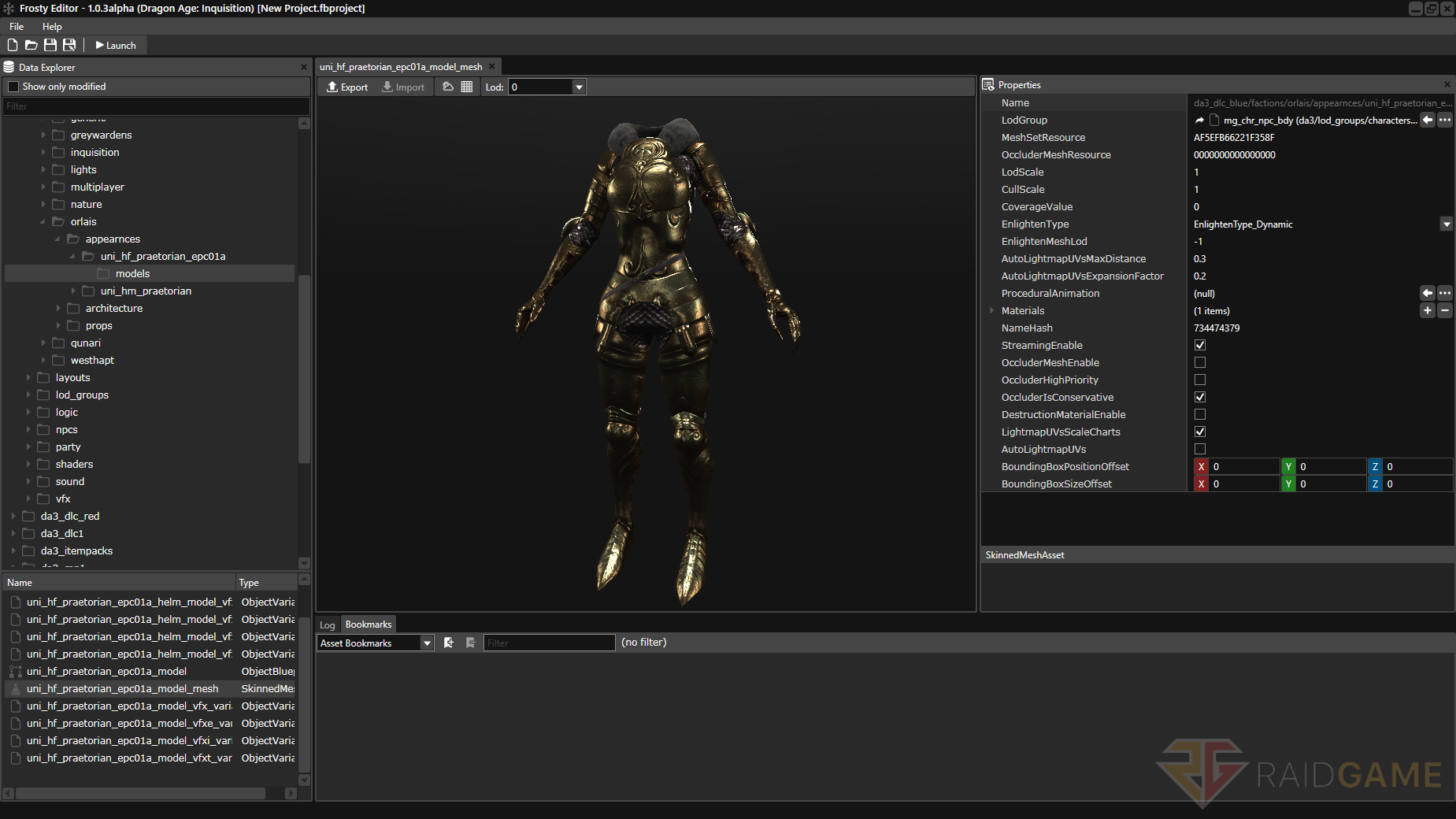Viewport: 1456px width, 819px height.
Task: Close the Properties panel
Action: [x=1447, y=84]
